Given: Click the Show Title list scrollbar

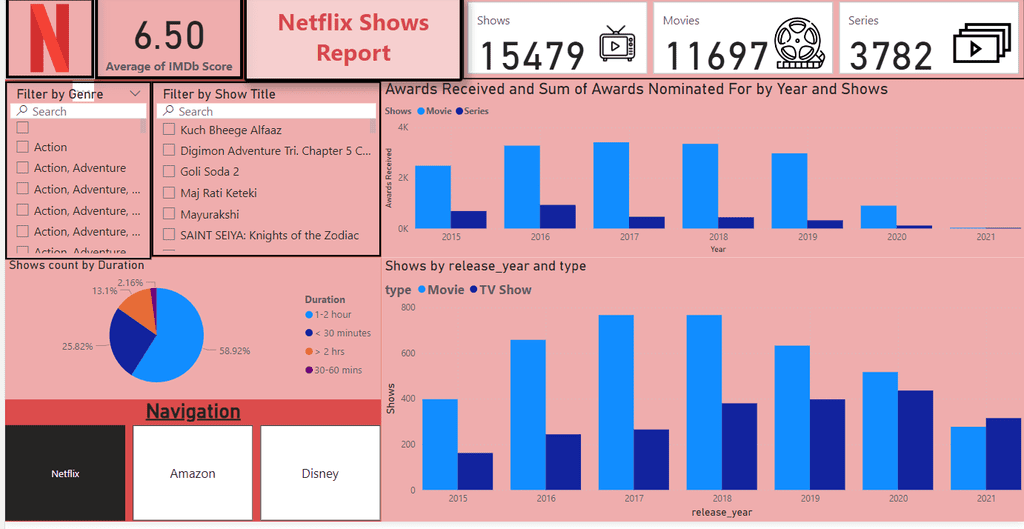Looking at the screenshot, I should [x=373, y=126].
